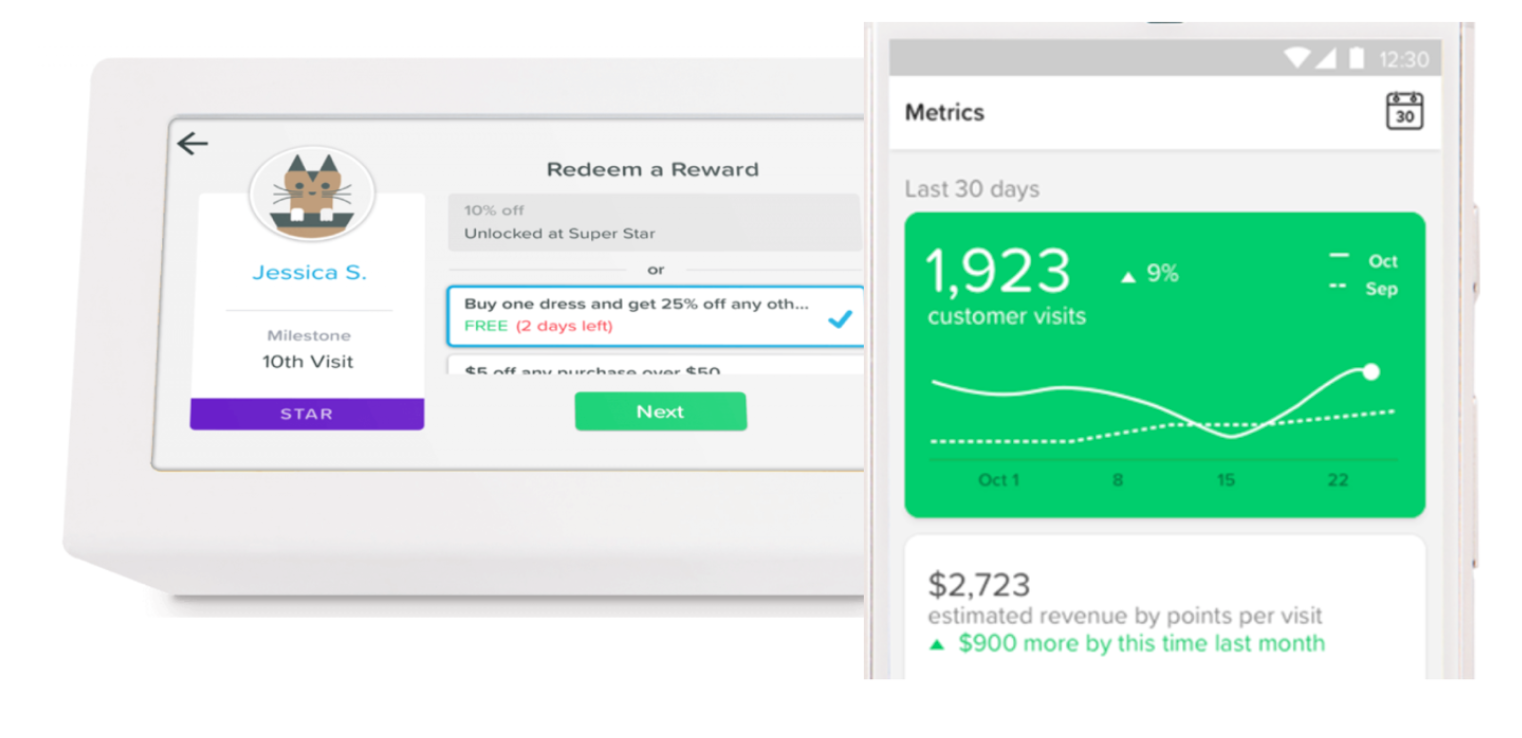Screen dimensions: 1522x738
Task: Tap the Sep dashed line legend entry
Action: pyautogui.click(x=1363, y=288)
